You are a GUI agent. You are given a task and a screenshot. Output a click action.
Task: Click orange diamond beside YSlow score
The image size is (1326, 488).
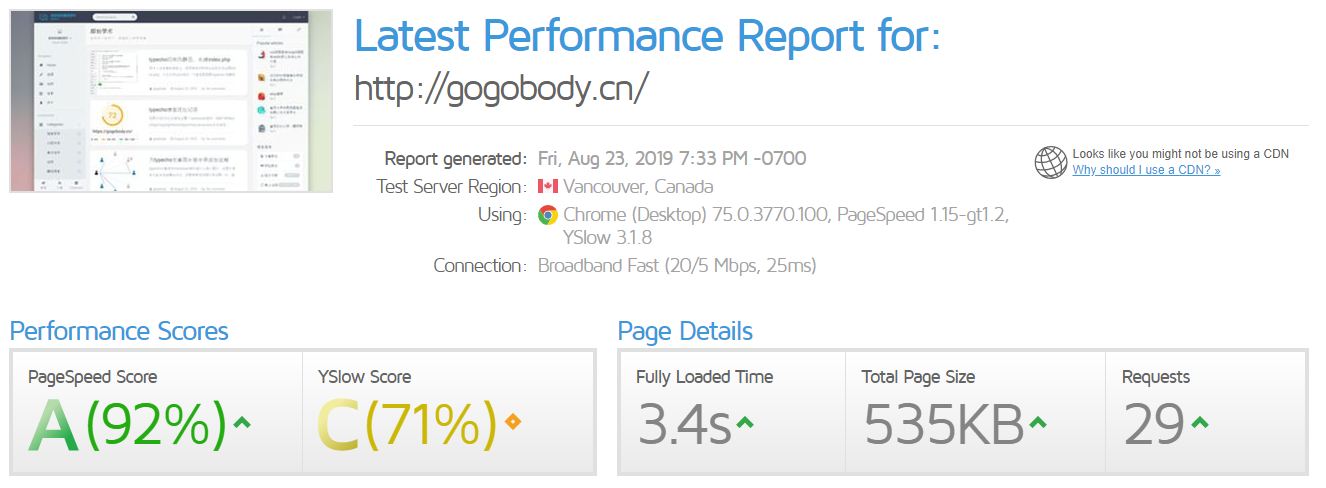tap(514, 423)
